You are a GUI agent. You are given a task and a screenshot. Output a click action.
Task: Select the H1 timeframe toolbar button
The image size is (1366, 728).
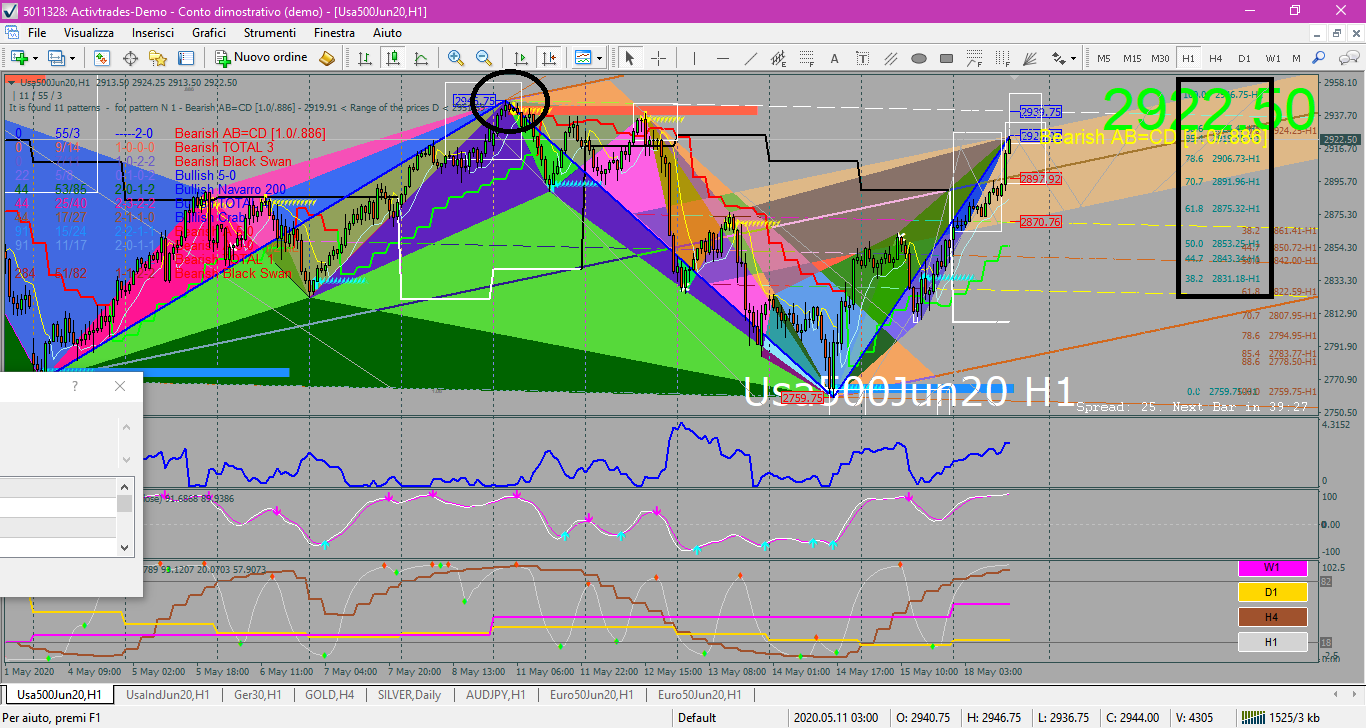click(x=1188, y=58)
